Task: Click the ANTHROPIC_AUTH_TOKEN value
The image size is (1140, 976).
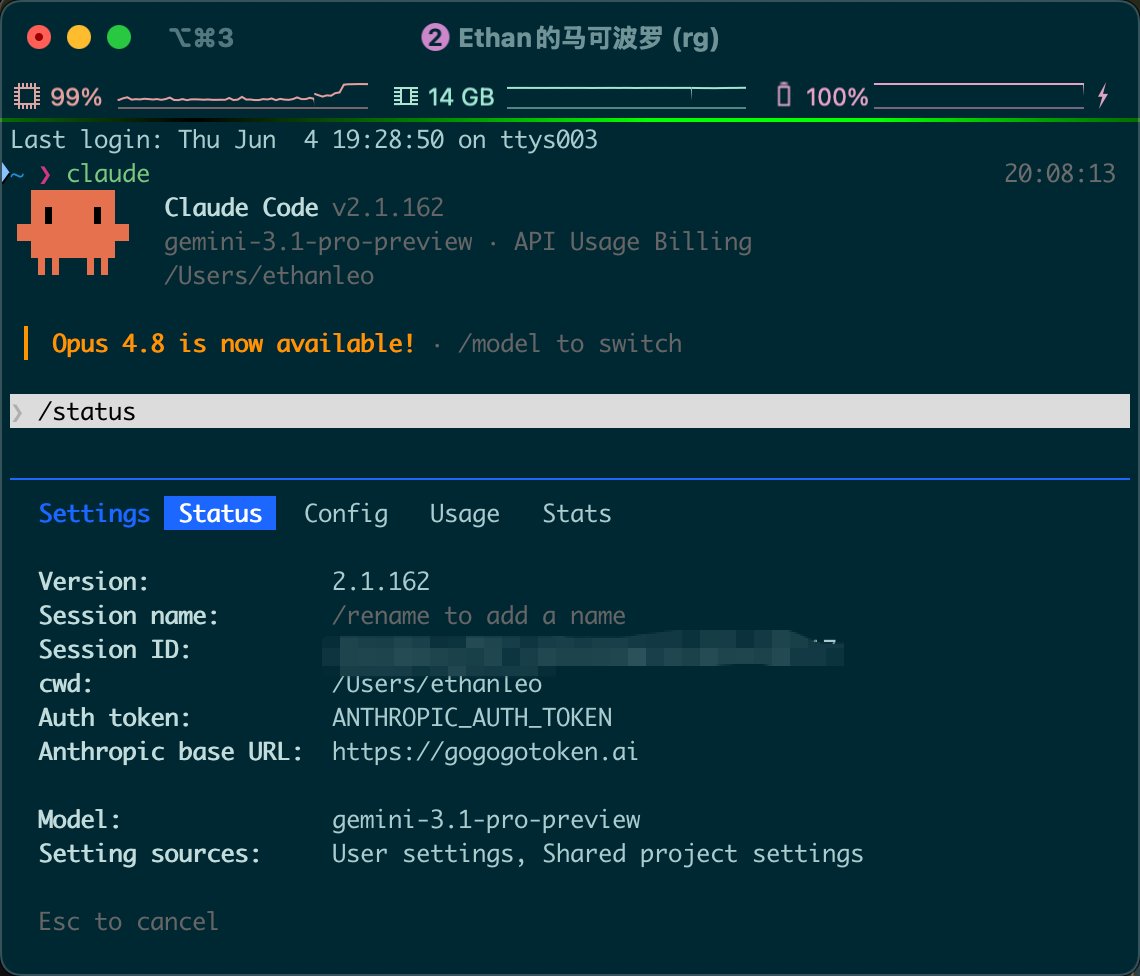Action: coord(472,718)
